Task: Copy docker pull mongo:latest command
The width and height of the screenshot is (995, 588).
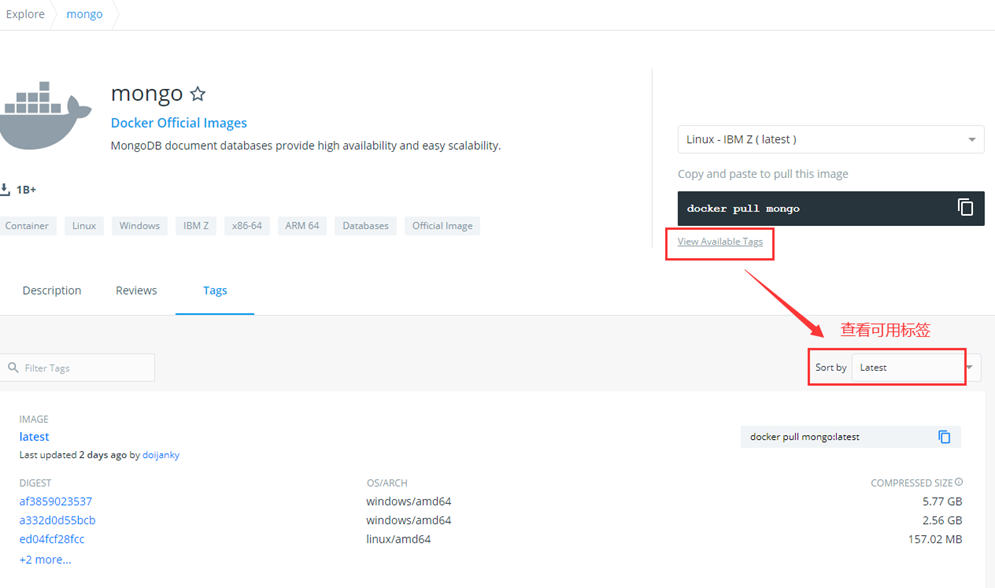Action: 944,437
